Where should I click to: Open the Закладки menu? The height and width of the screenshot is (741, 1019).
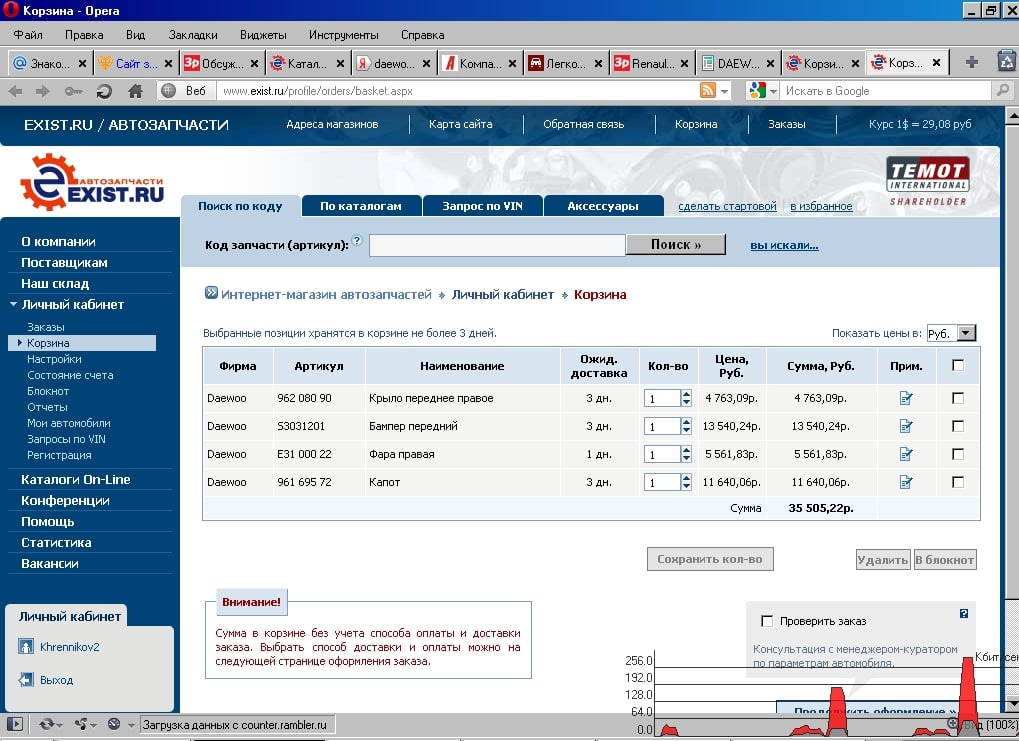point(193,35)
